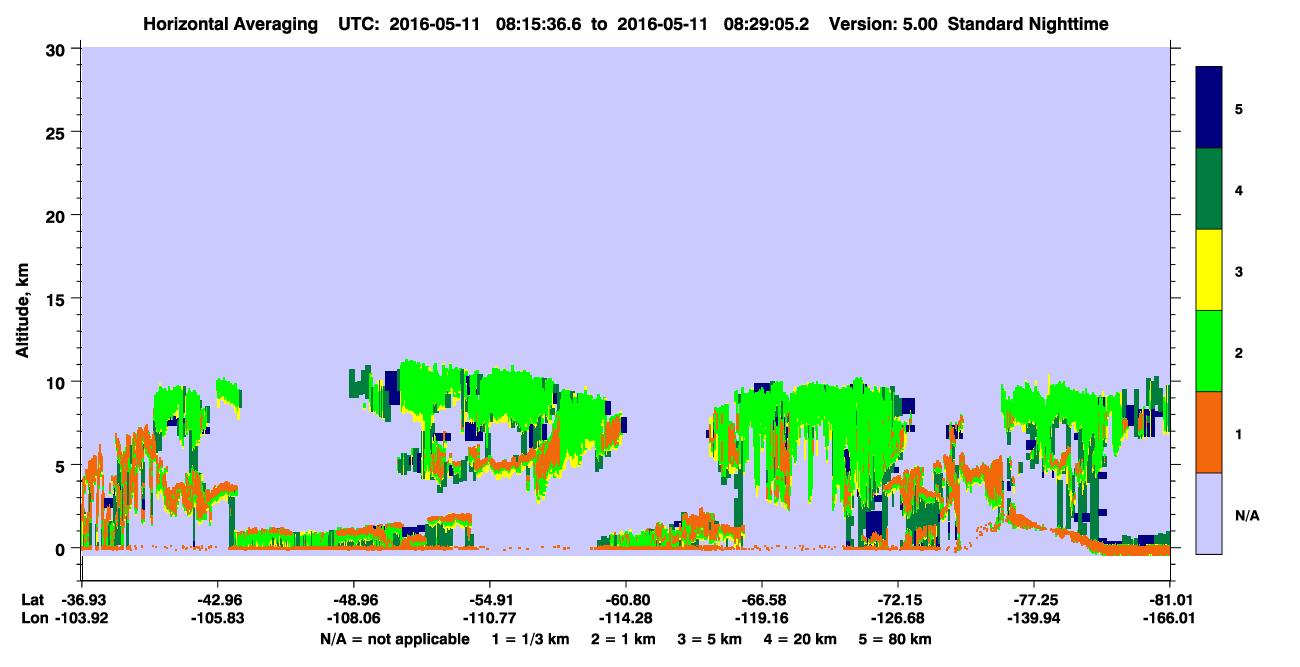Click the longitude value -126.68

pos(897,618)
